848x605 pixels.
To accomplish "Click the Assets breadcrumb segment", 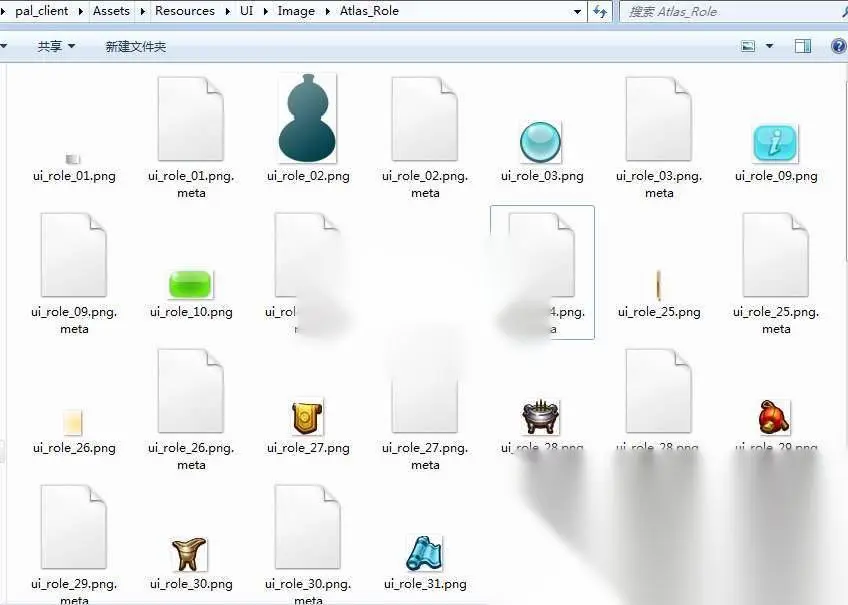I will coord(111,11).
